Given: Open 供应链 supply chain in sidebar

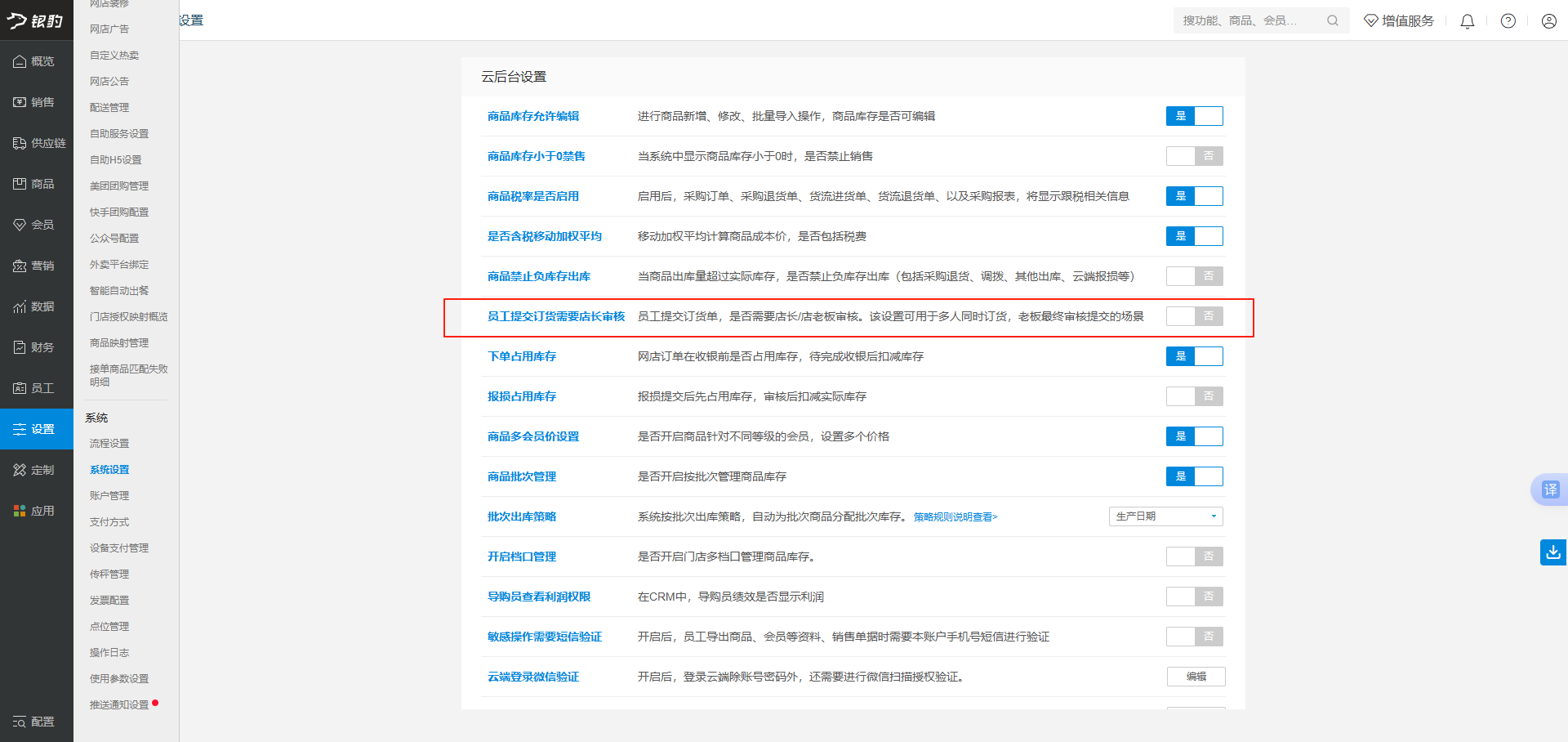Looking at the screenshot, I should coord(36,143).
